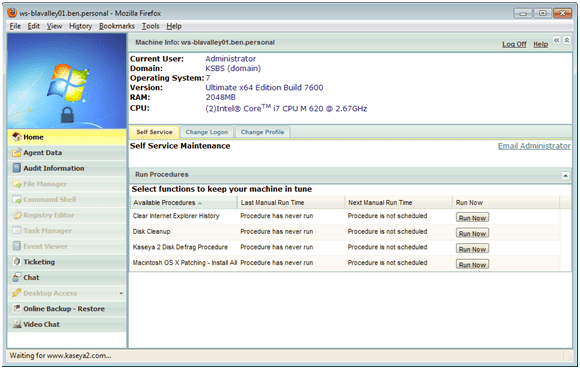Click the Administrator current user value

(230, 59)
